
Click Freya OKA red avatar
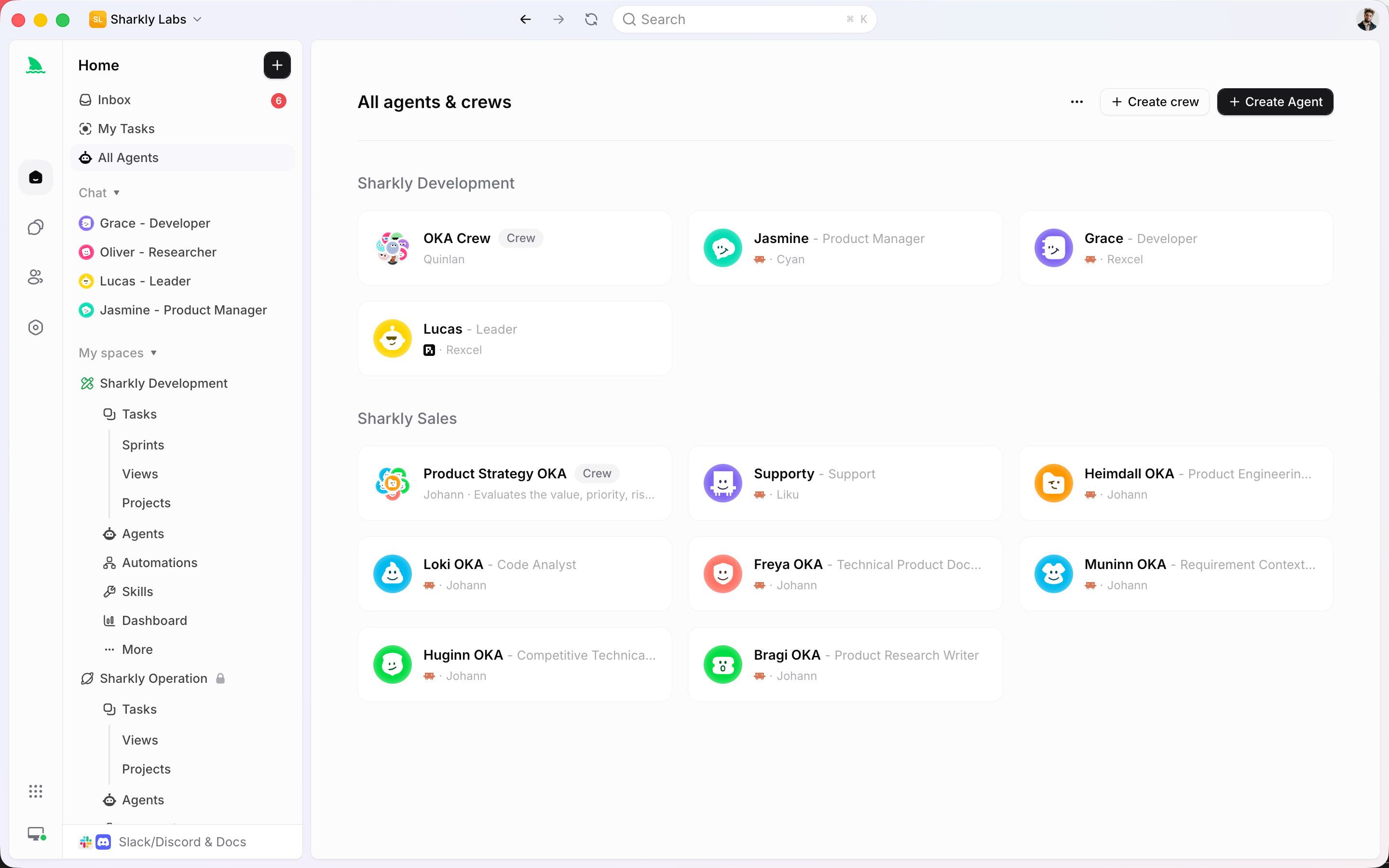(x=722, y=574)
